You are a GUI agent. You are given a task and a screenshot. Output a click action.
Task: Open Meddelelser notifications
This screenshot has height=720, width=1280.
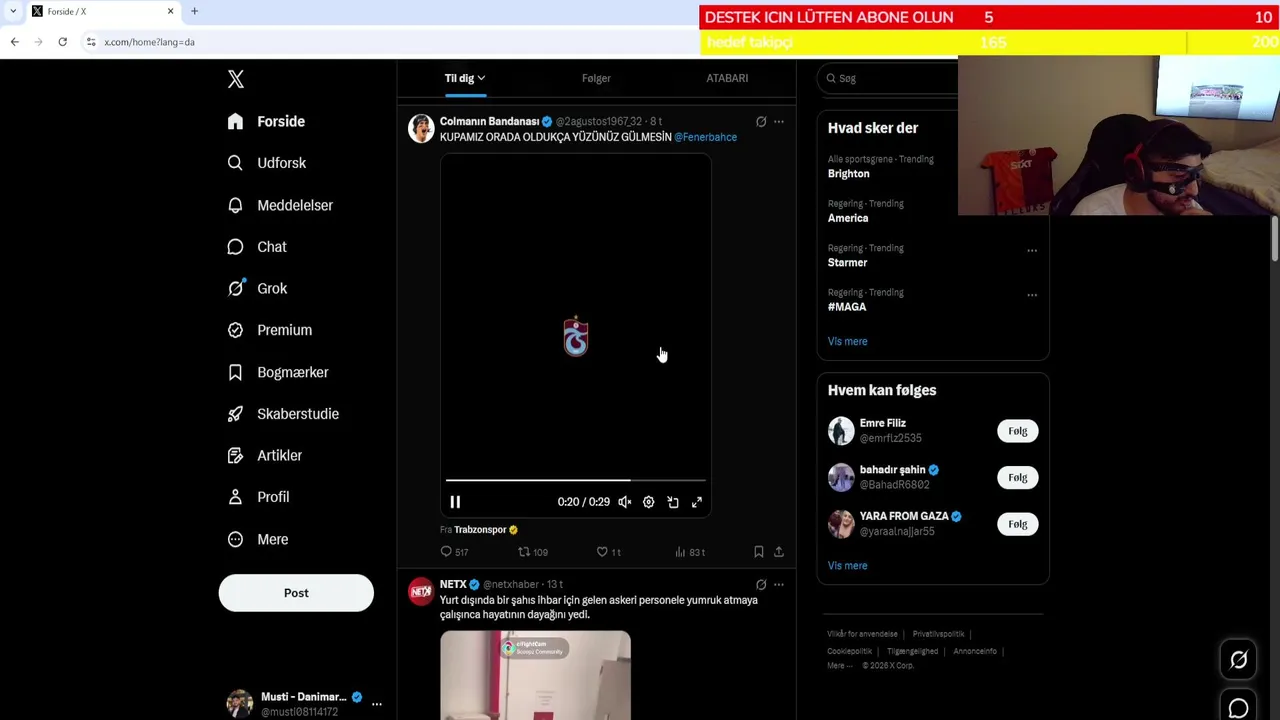pos(280,205)
